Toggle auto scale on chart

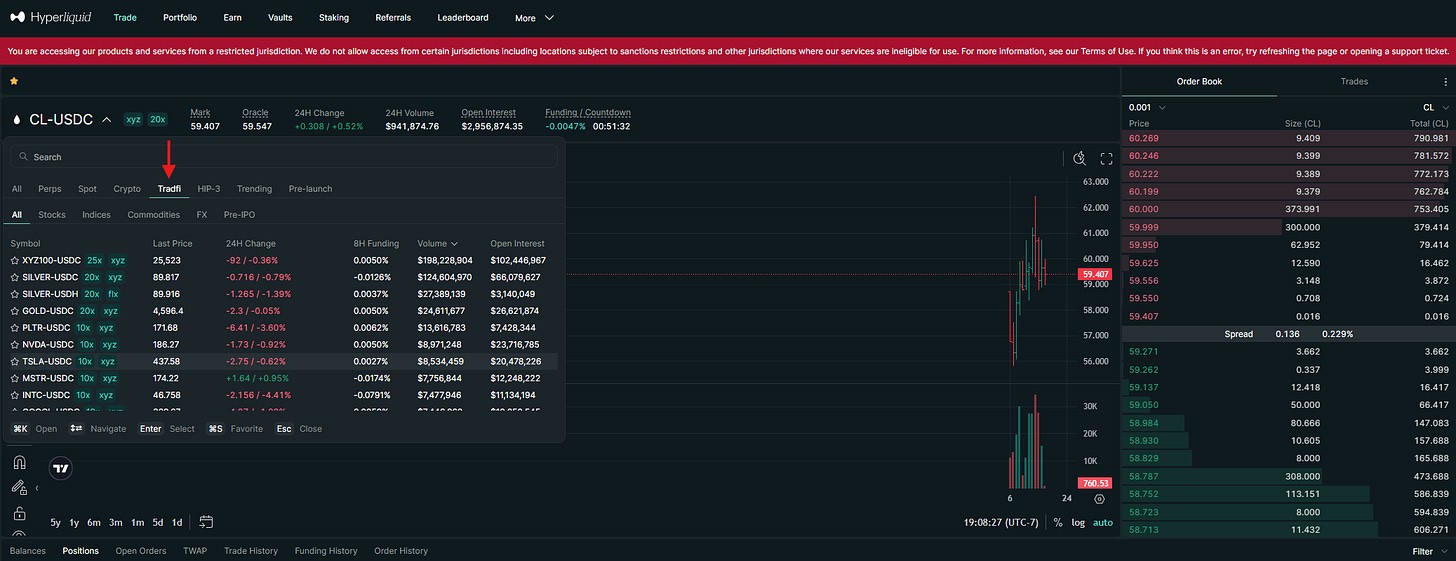(x=1102, y=522)
